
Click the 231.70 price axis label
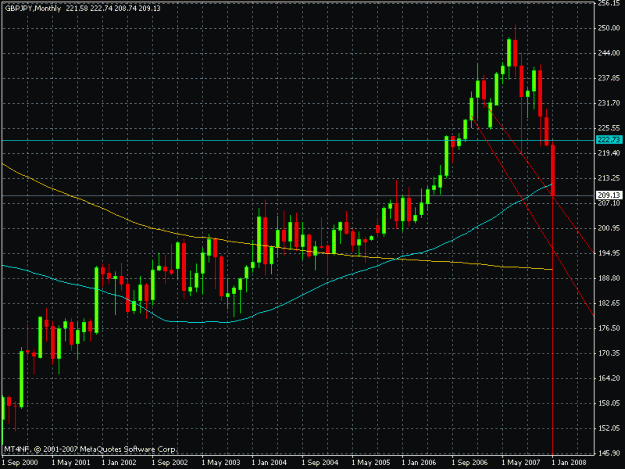coord(609,103)
